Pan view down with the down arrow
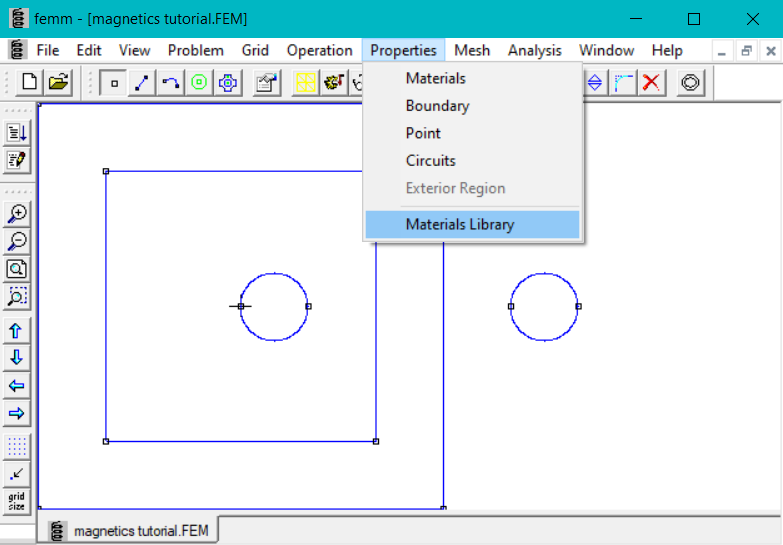Viewport: 783px width, 545px height. tap(17, 358)
